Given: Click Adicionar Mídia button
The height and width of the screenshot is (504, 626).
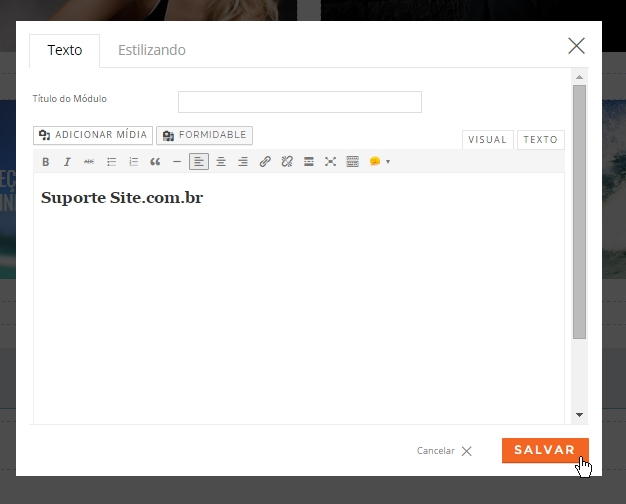Looking at the screenshot, I should pyautogui.click(x=93, y=135).
